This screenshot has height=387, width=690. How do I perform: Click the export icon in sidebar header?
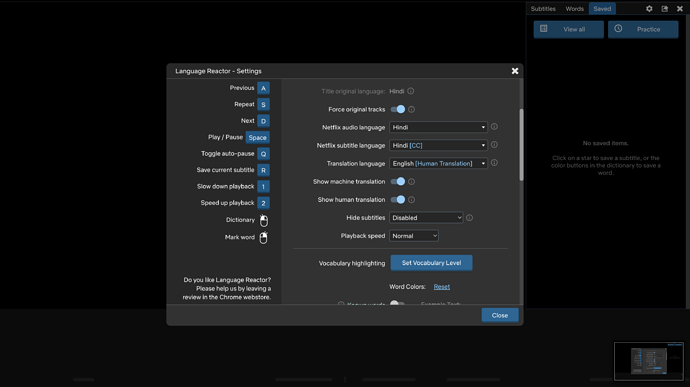click(664, 8)
